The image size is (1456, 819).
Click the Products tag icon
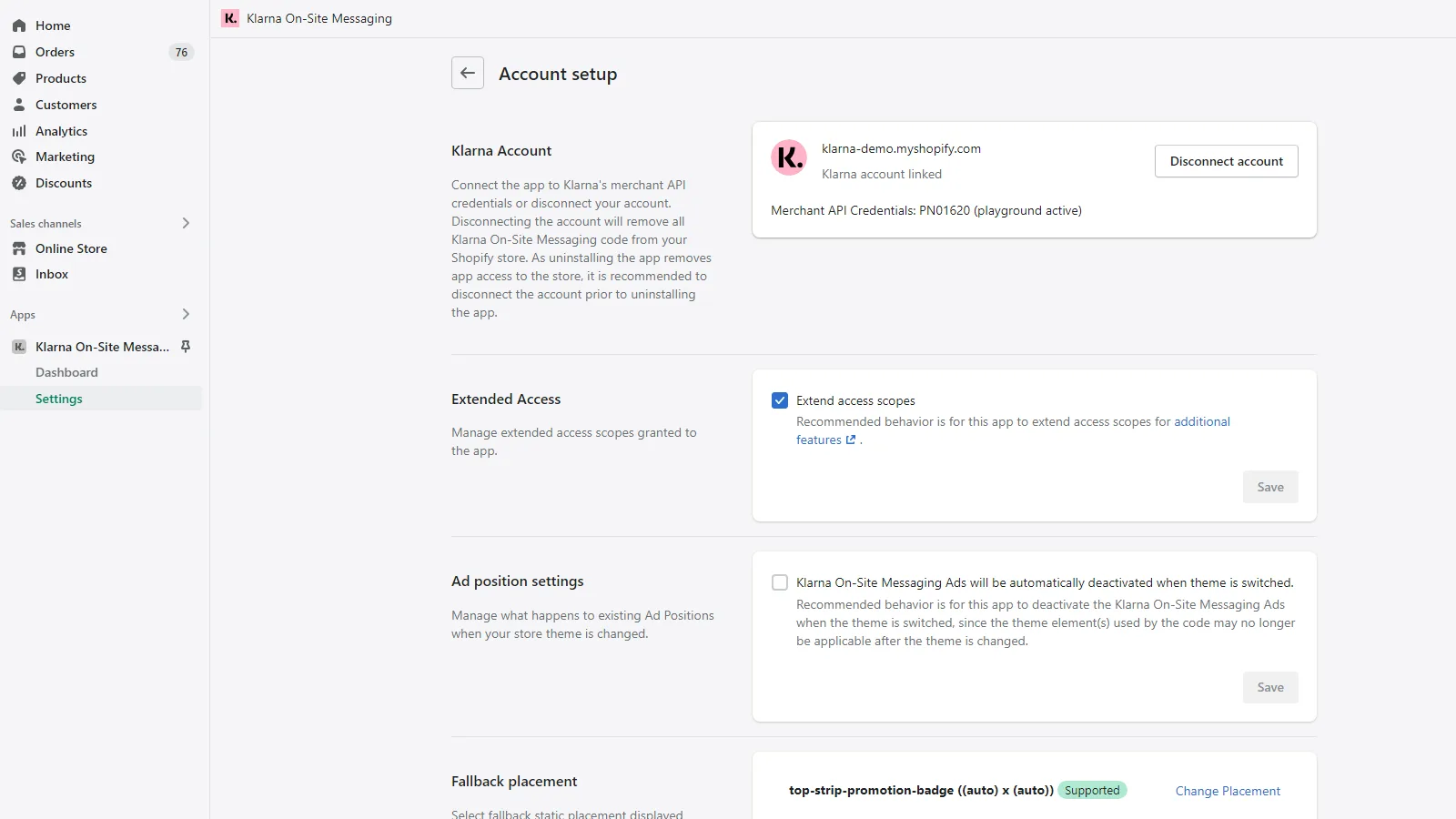pos(19,78)
